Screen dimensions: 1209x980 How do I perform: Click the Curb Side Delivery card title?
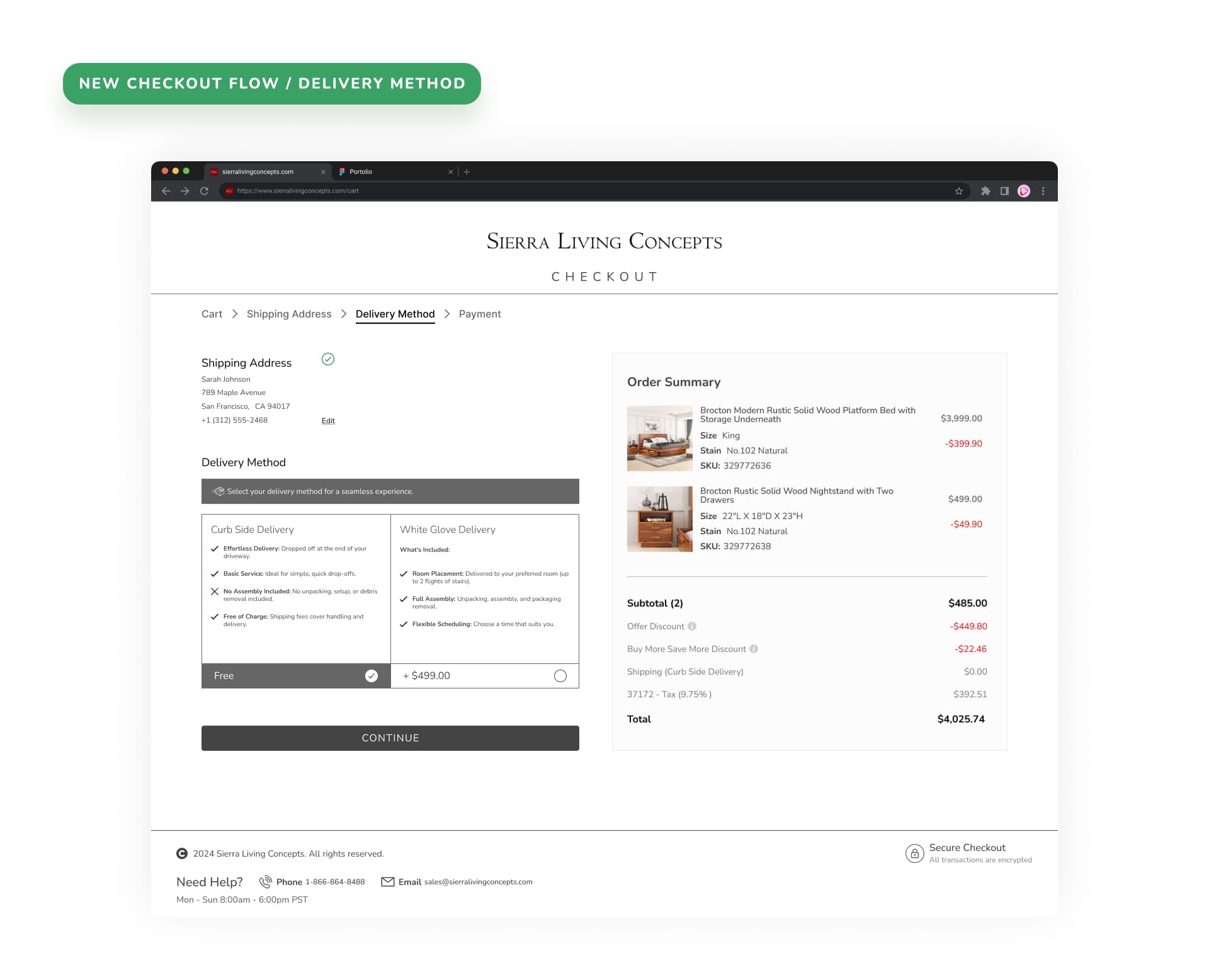[x=253, y=530]
